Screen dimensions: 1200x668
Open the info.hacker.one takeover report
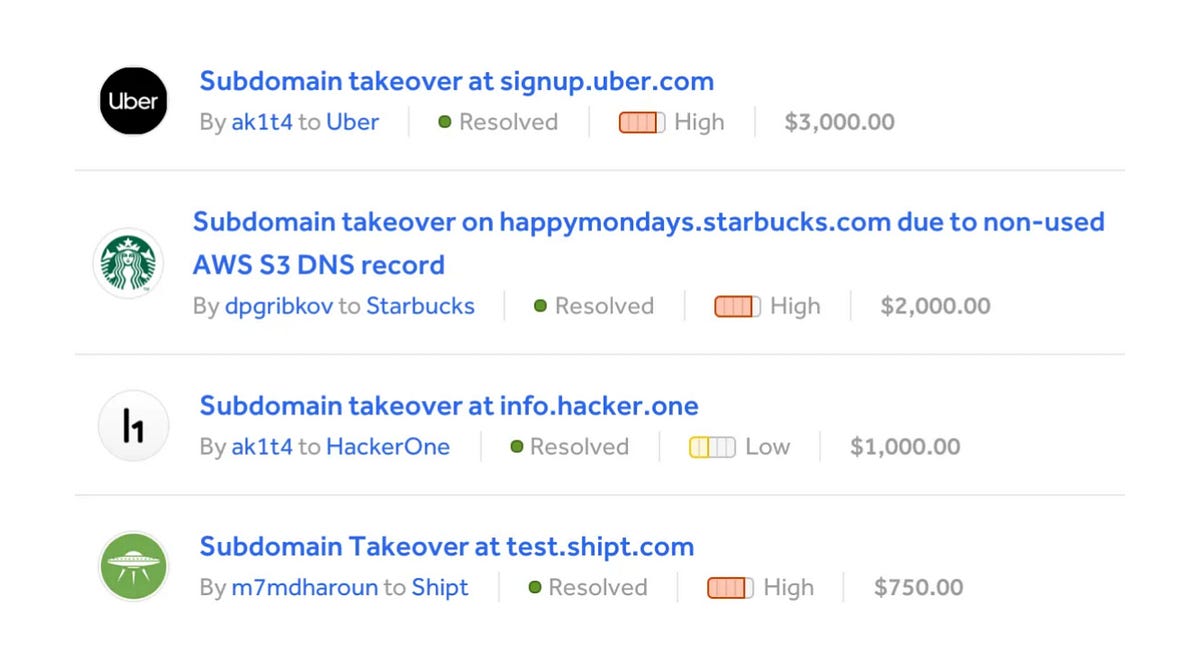[x=448, y=405]
